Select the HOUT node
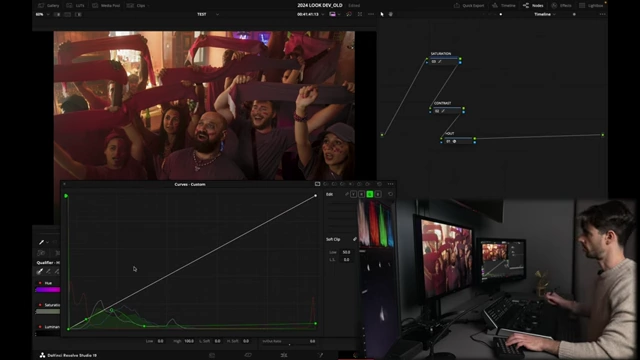Image resolution: width=640 pixels, height=360 pixels. [458, 141]
